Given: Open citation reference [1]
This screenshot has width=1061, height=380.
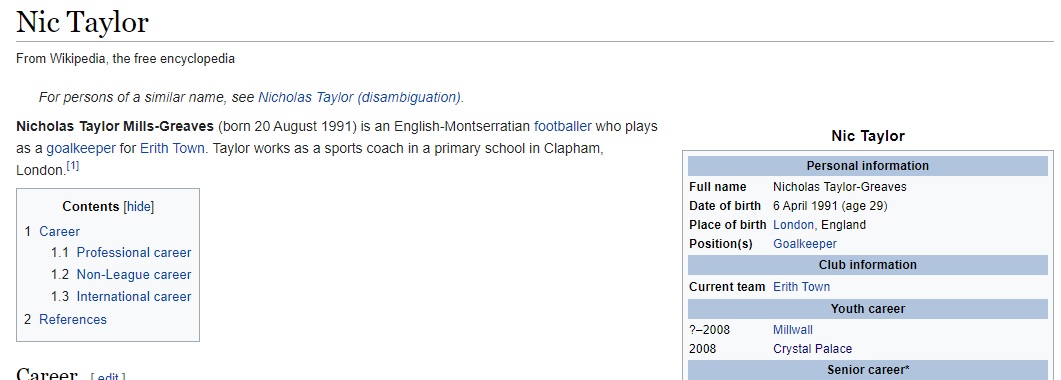Looking at the screenshot, I should [72, 166].
